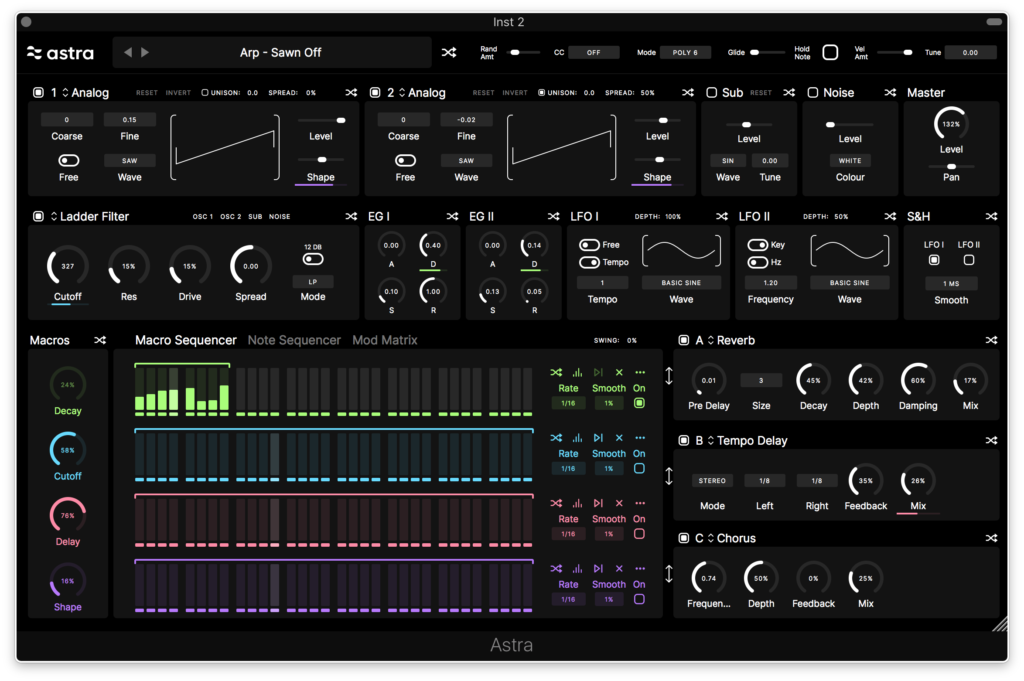Viewport: 1024px width, 681px height.
Task: Clear the pink Delay sequencer lane
Action: (619, 503)
